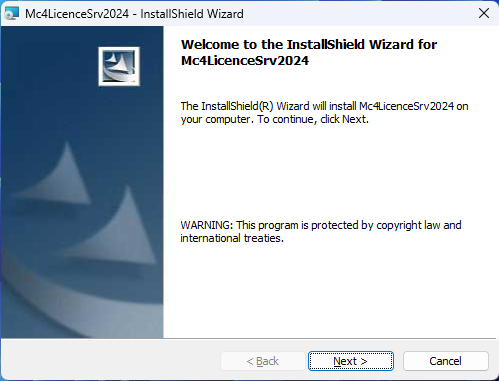Click the words international treaties in the warning
This screenshot has height=381, width=499.
pyautogui.click(x=232, y=238)
